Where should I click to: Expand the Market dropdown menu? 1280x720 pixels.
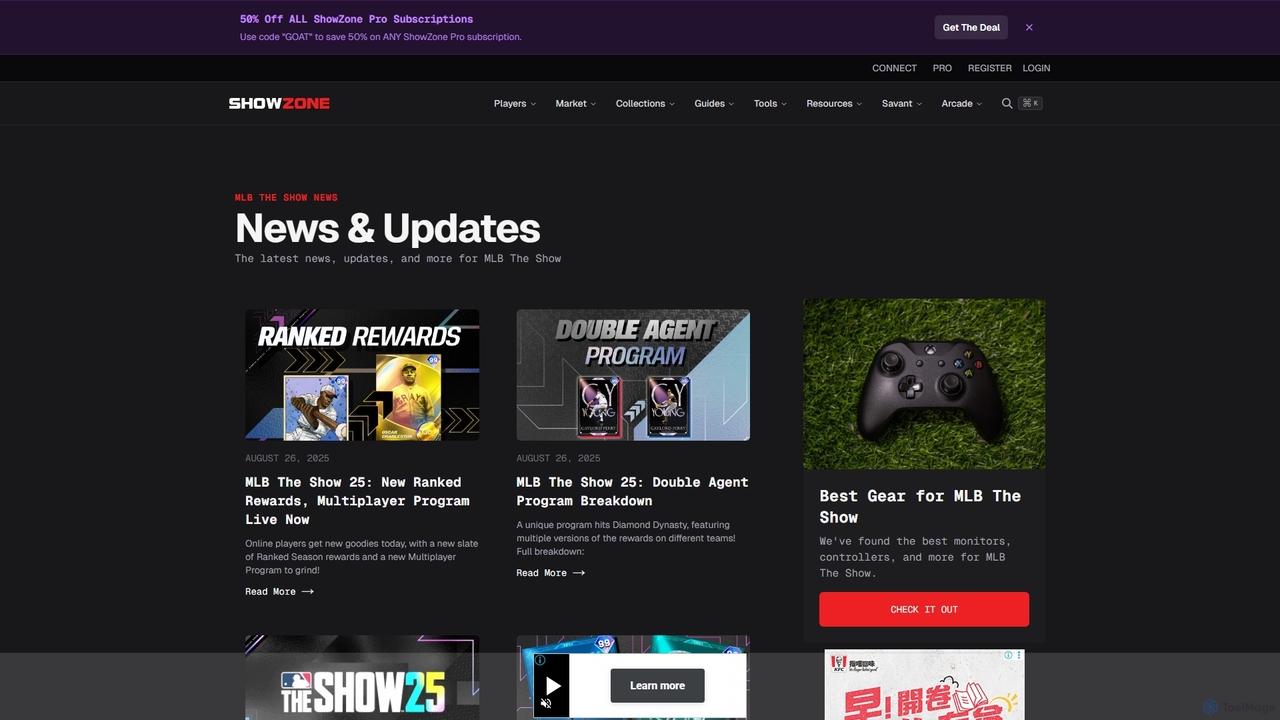pos(576,103)
